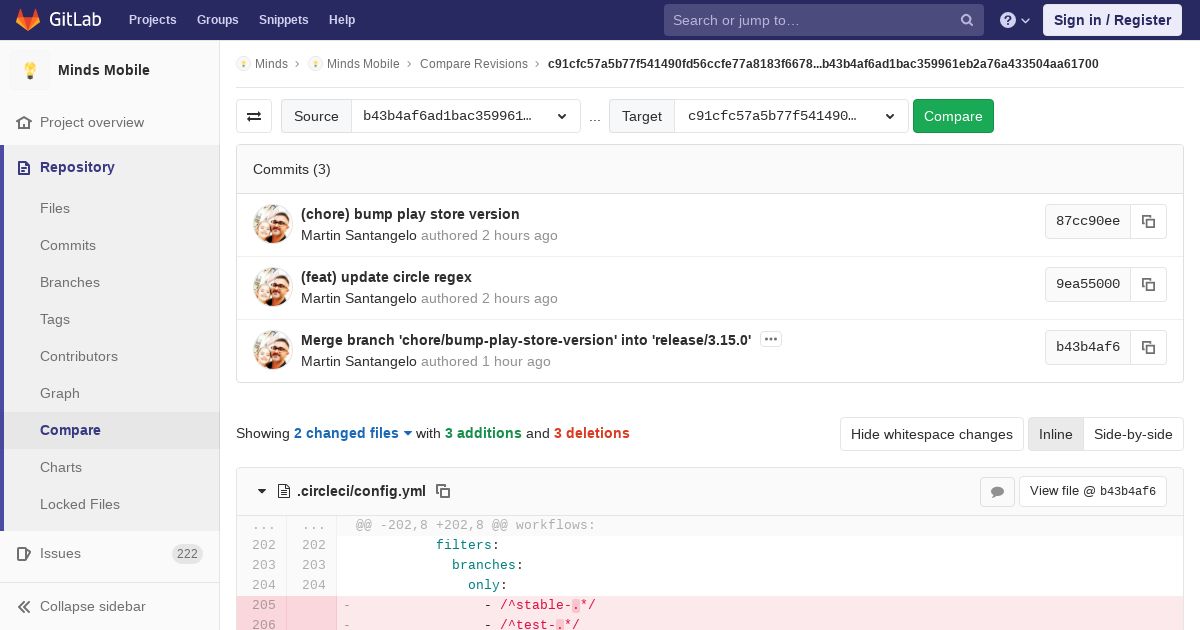The image size is (1200, 630).
Task: Copy the .circleci/config.yml file path
Action: [x=443, y=491]
